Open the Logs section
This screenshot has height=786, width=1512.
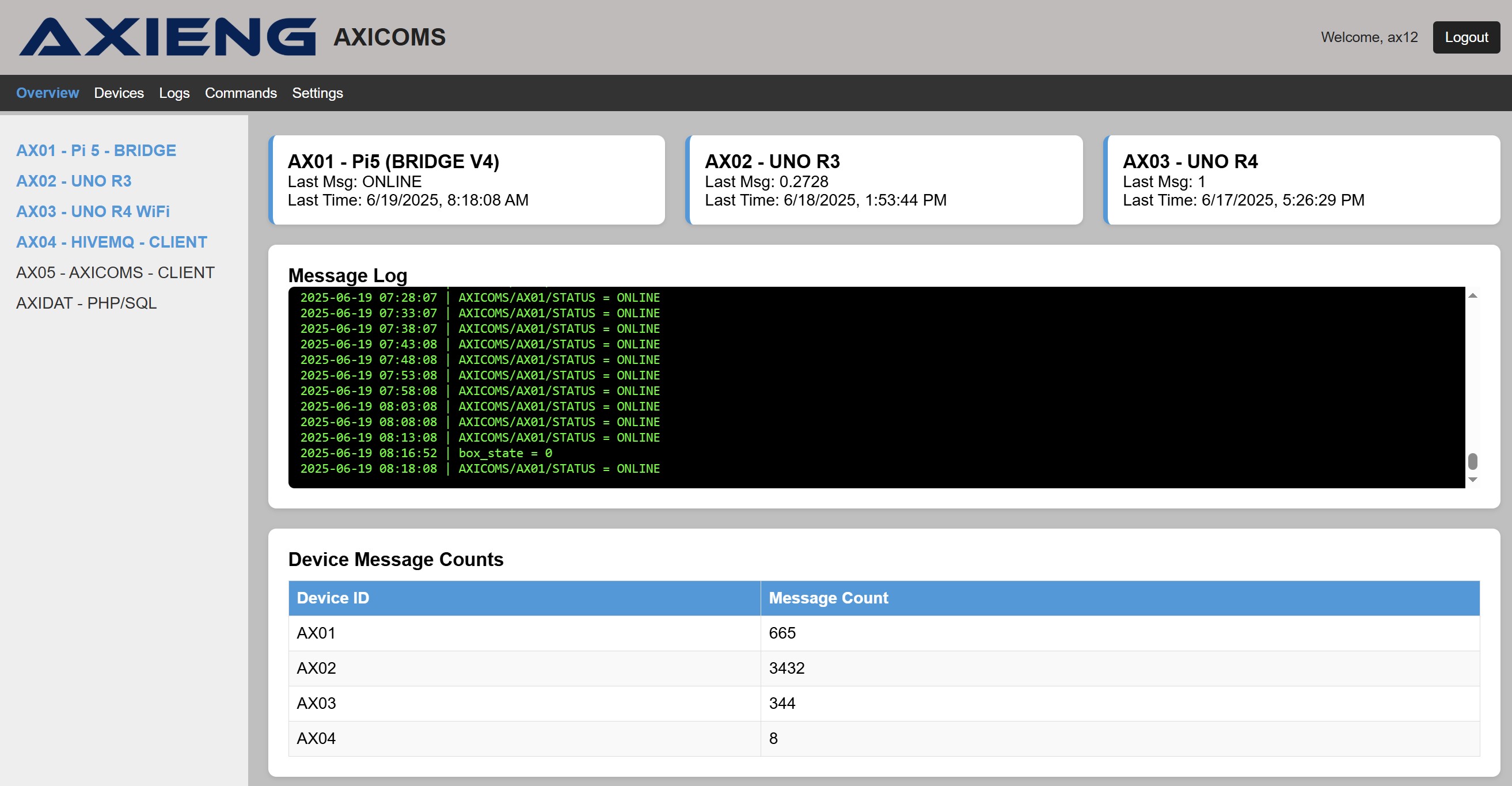tap(174, 93)
